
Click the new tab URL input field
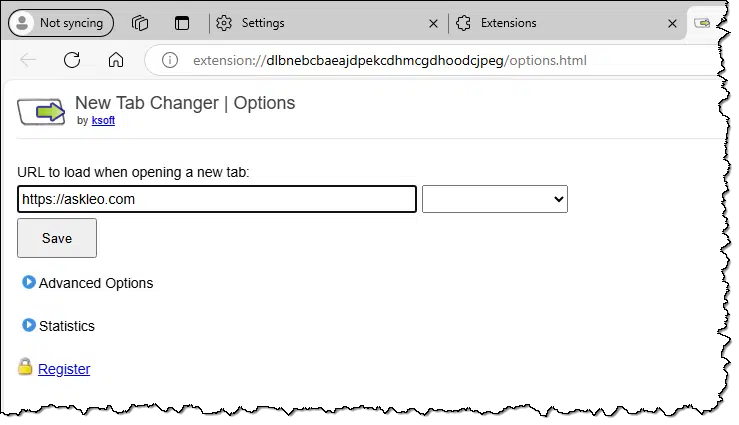click(x=217, y=199)
